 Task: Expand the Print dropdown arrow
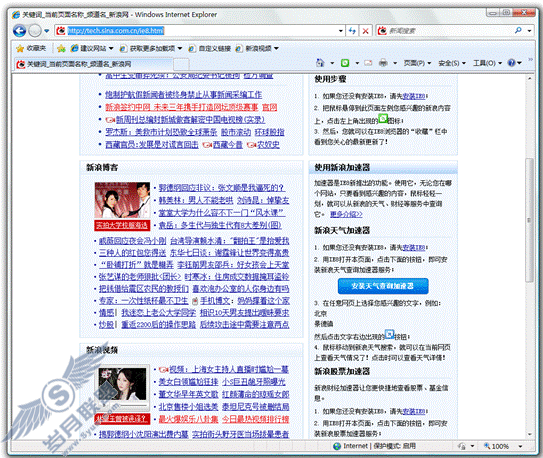tap(395, 63)
